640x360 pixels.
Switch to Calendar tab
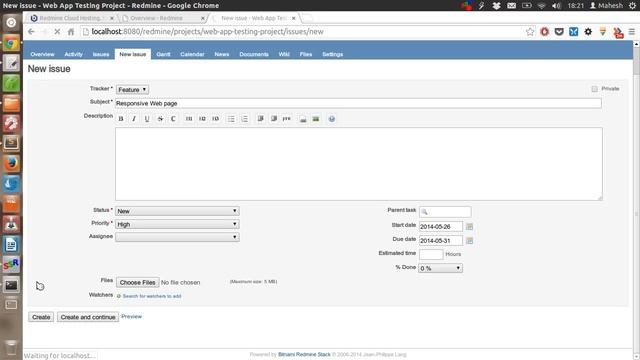(x=192, y=54)
